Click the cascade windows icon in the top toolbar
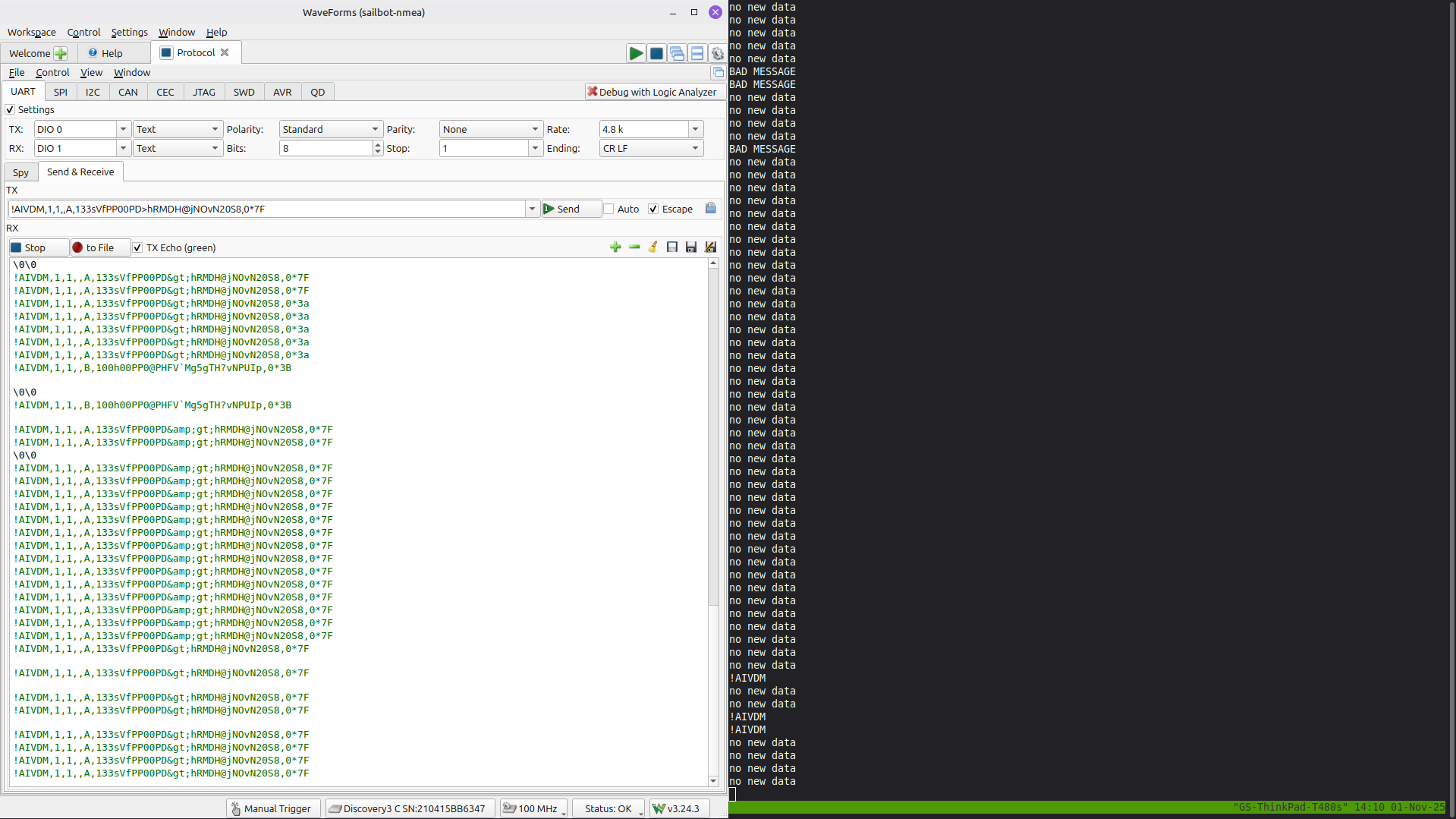This screenshot has height=819, width=1456. [677, 53]
